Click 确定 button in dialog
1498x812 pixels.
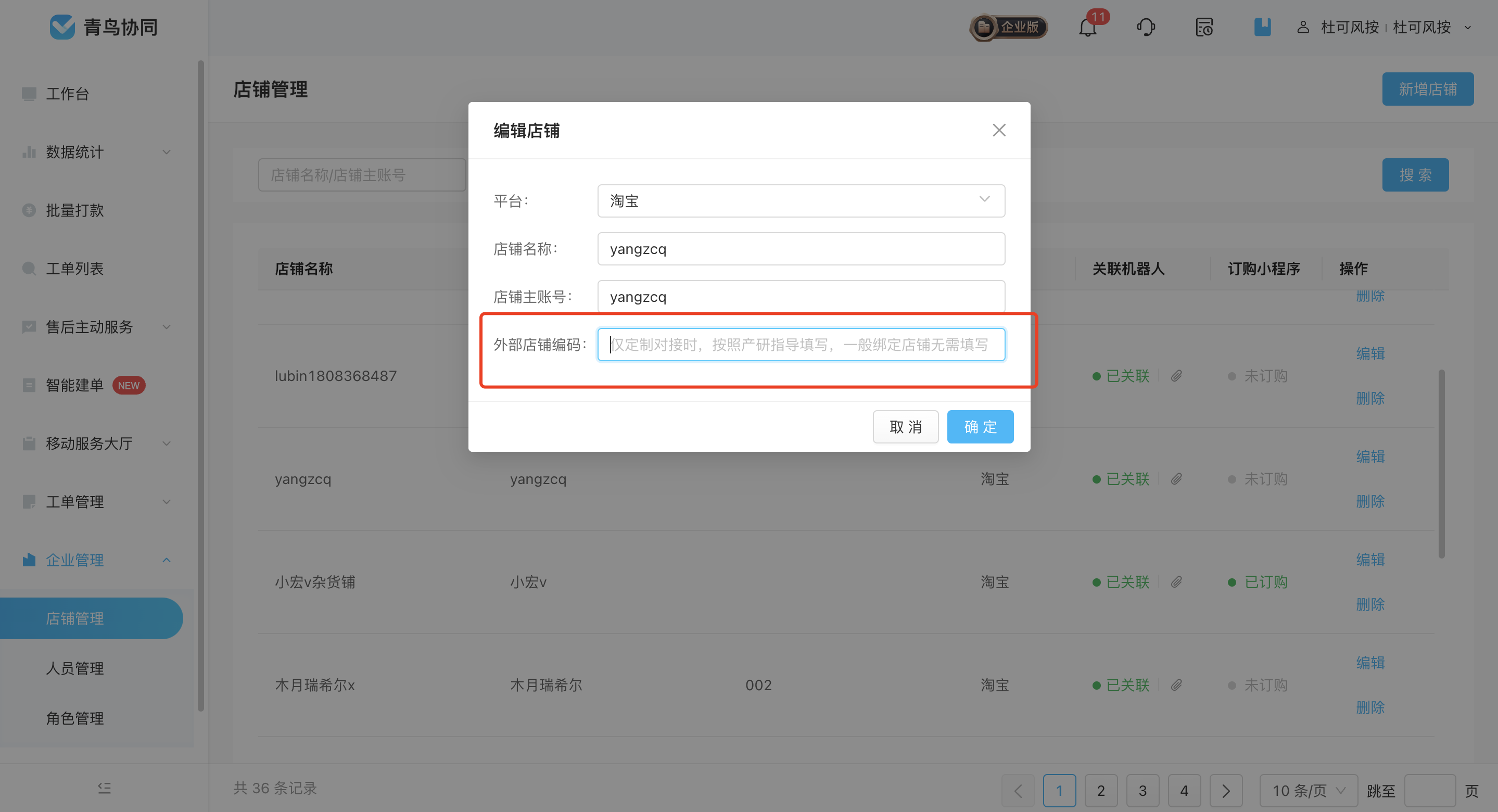[980, 426]
